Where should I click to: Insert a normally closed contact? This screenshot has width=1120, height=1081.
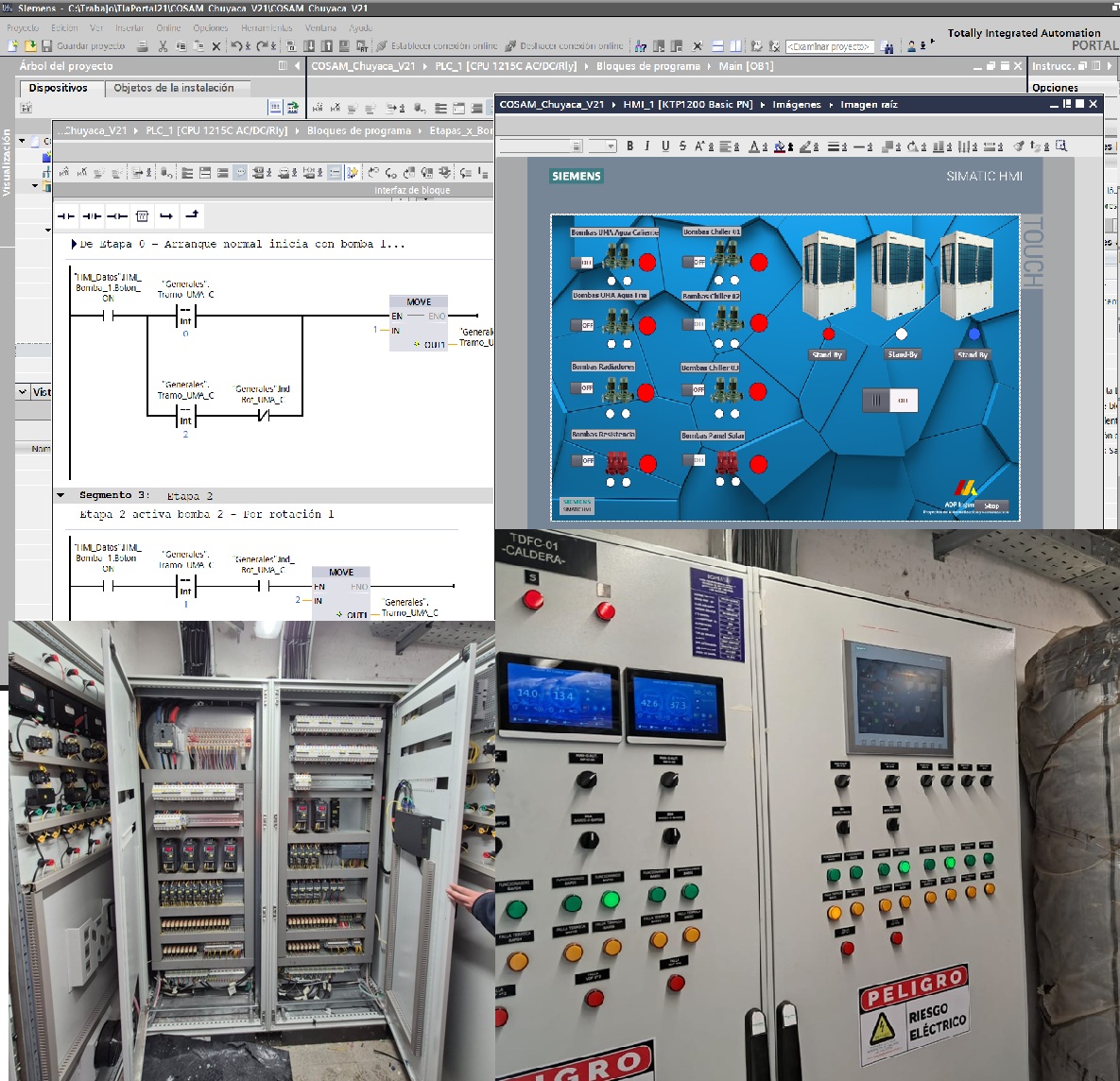92,215
